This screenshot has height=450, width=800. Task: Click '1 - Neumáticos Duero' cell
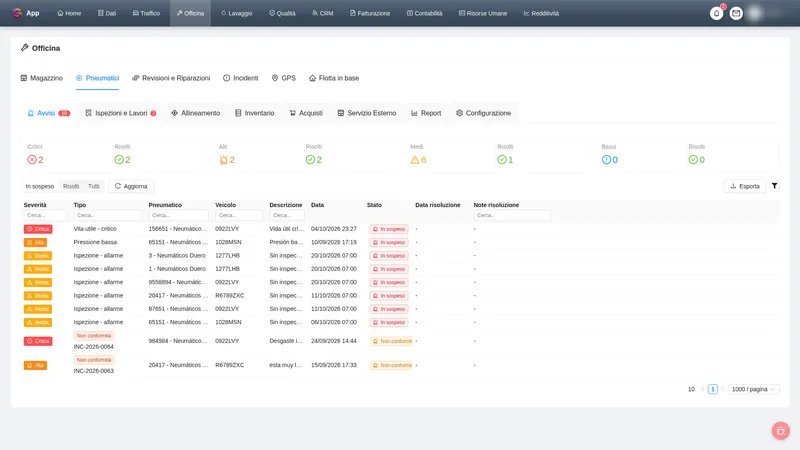pyautogui.click(x=177, y=269)
